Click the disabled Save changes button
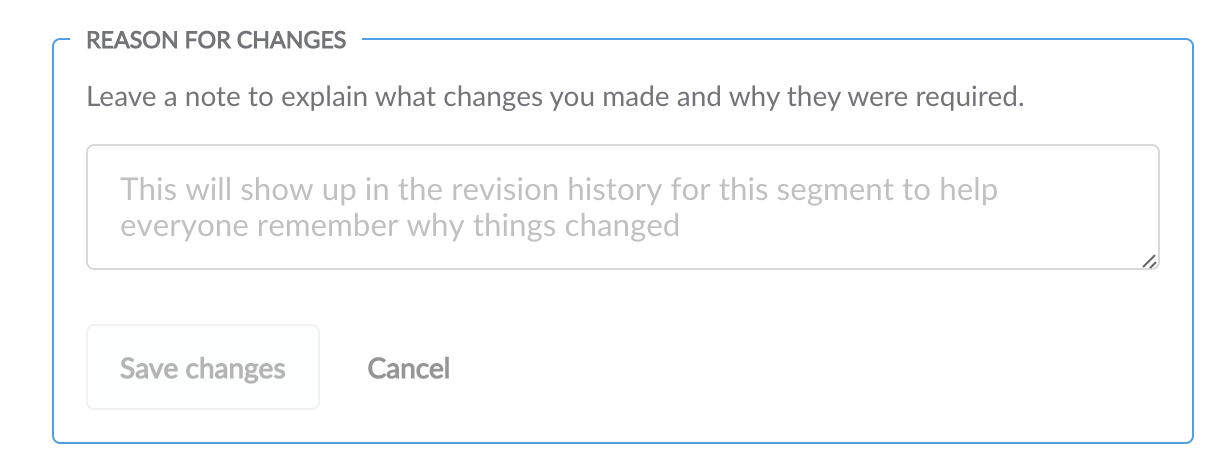The width and height of the screenshot is (1222, 476). pyautogui.click(x=203, y=368)
